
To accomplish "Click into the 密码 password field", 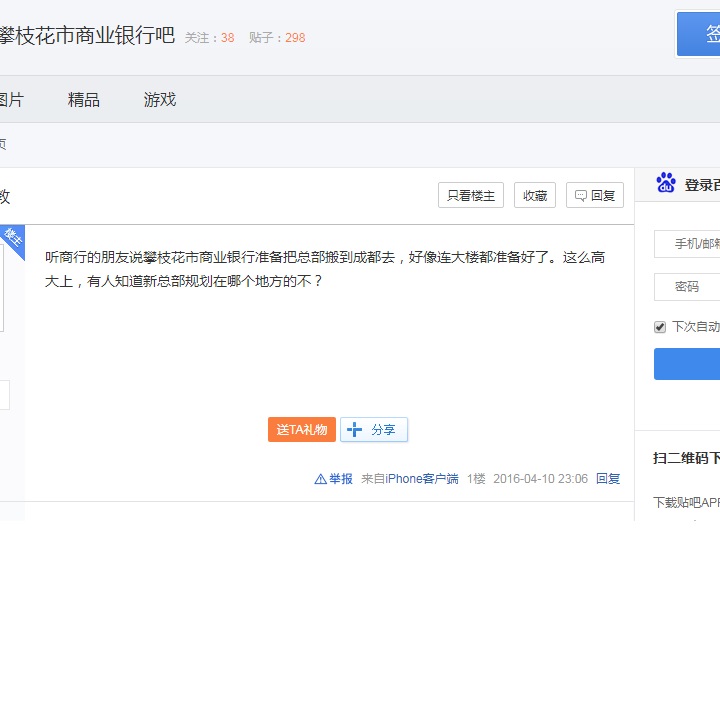I will (688, 287).
